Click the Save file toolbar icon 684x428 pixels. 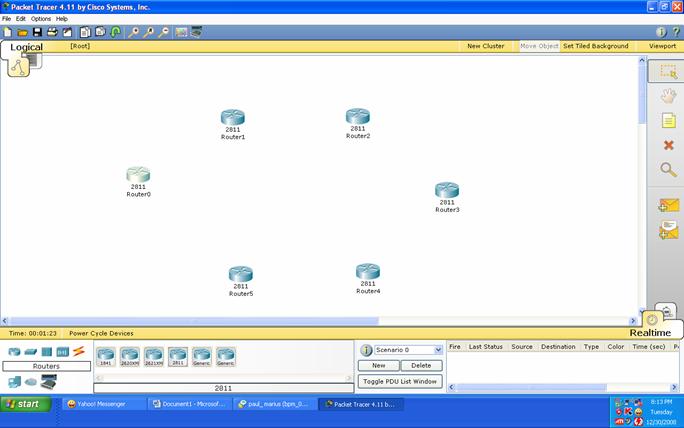(x=37, y=32)
